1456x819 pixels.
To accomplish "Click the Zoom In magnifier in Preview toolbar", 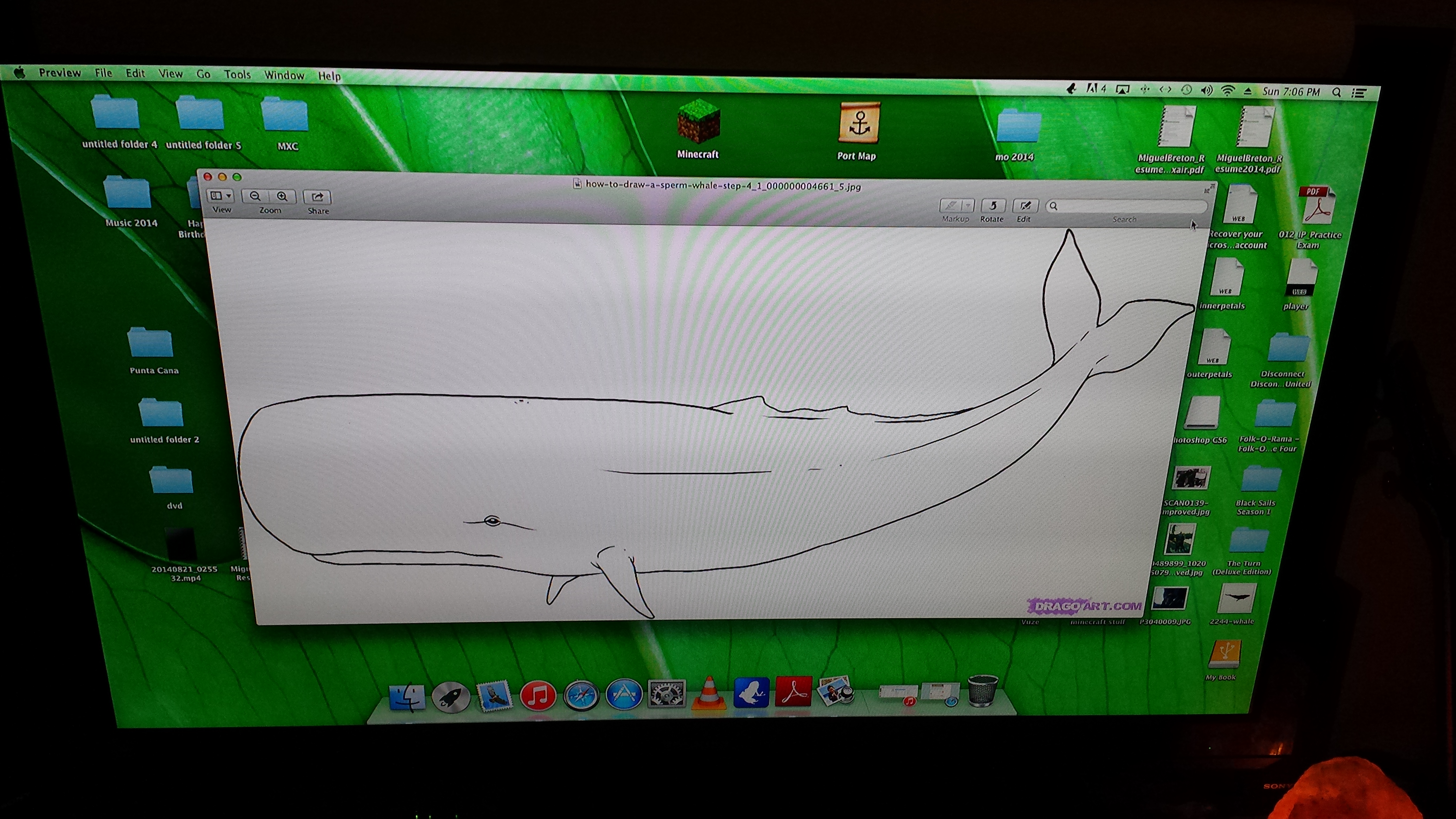I will (x=282, y=197).
